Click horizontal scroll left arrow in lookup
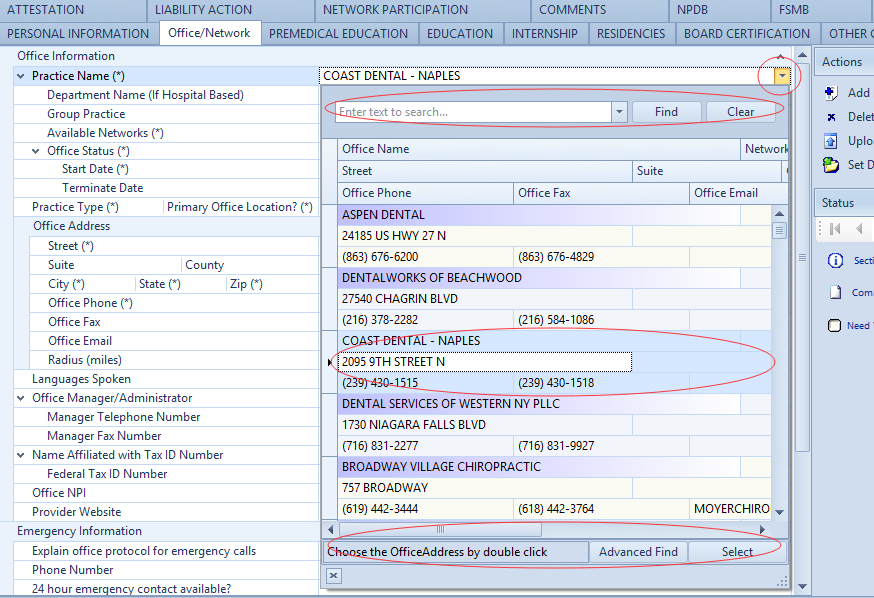This screenshot has width=874, height=598. 330,529
